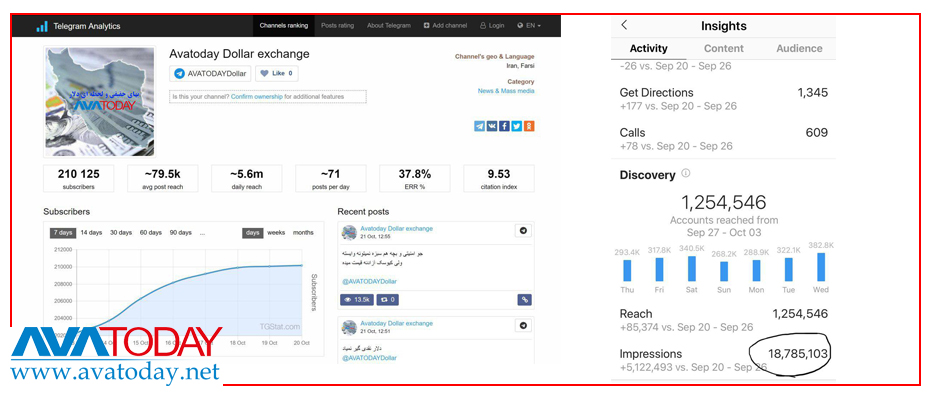Click @AVATODAYDollar in the 12:51 post
The width and height of the screenshot is (930, 399).
(x=370, y=357)
